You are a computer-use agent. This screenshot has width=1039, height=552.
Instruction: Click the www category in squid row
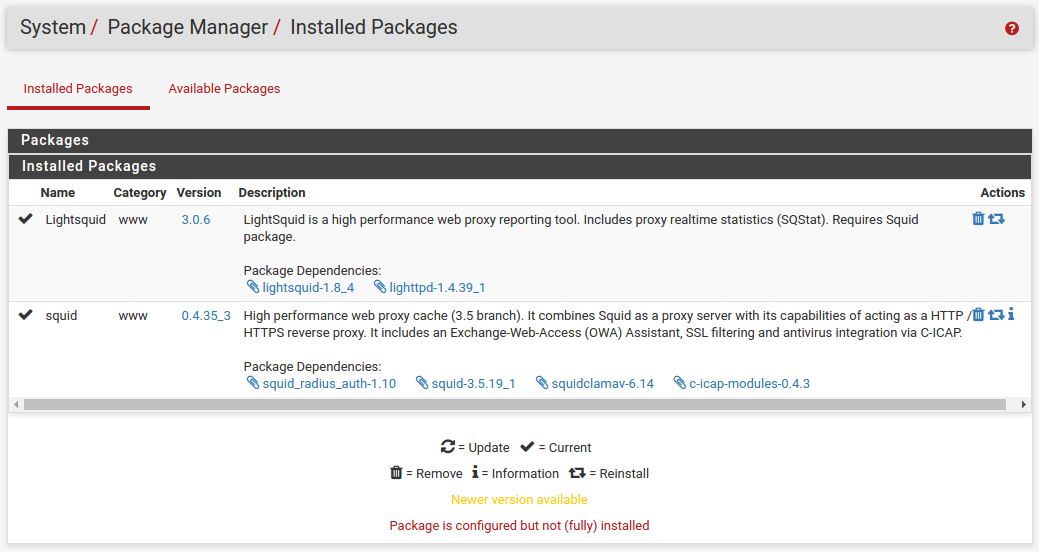pyautogui.click(x=133, y=315)
